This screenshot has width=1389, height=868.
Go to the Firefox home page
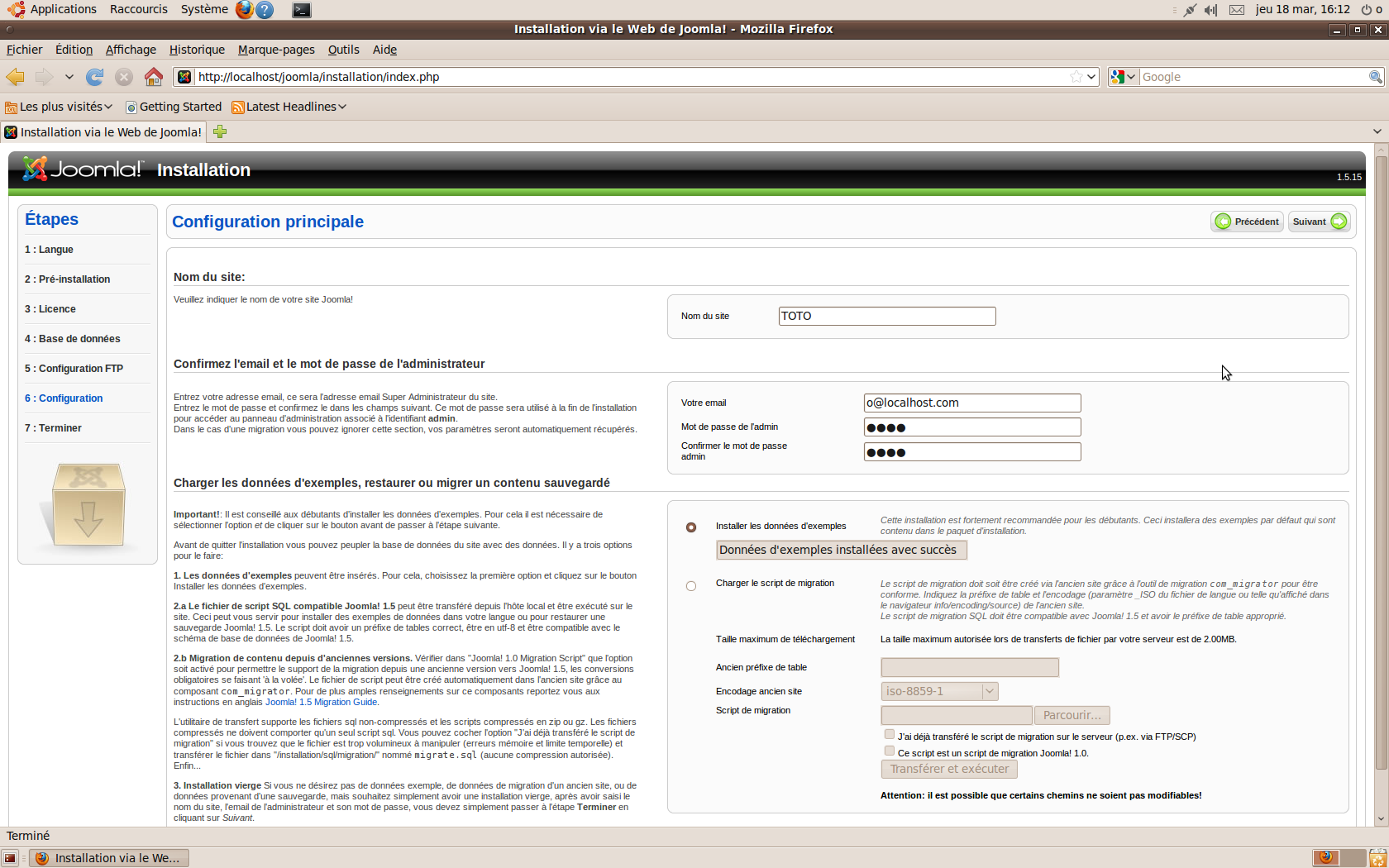(x=153, y=77)
